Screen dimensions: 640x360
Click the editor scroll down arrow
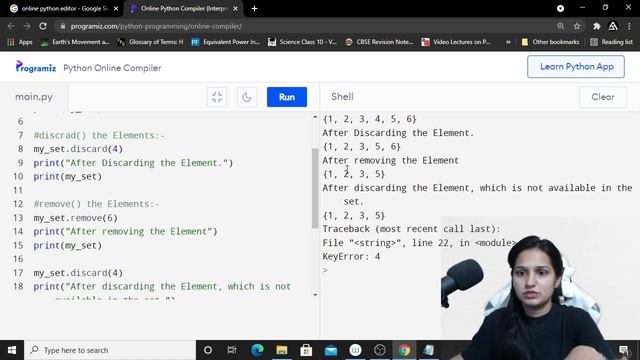315,295
